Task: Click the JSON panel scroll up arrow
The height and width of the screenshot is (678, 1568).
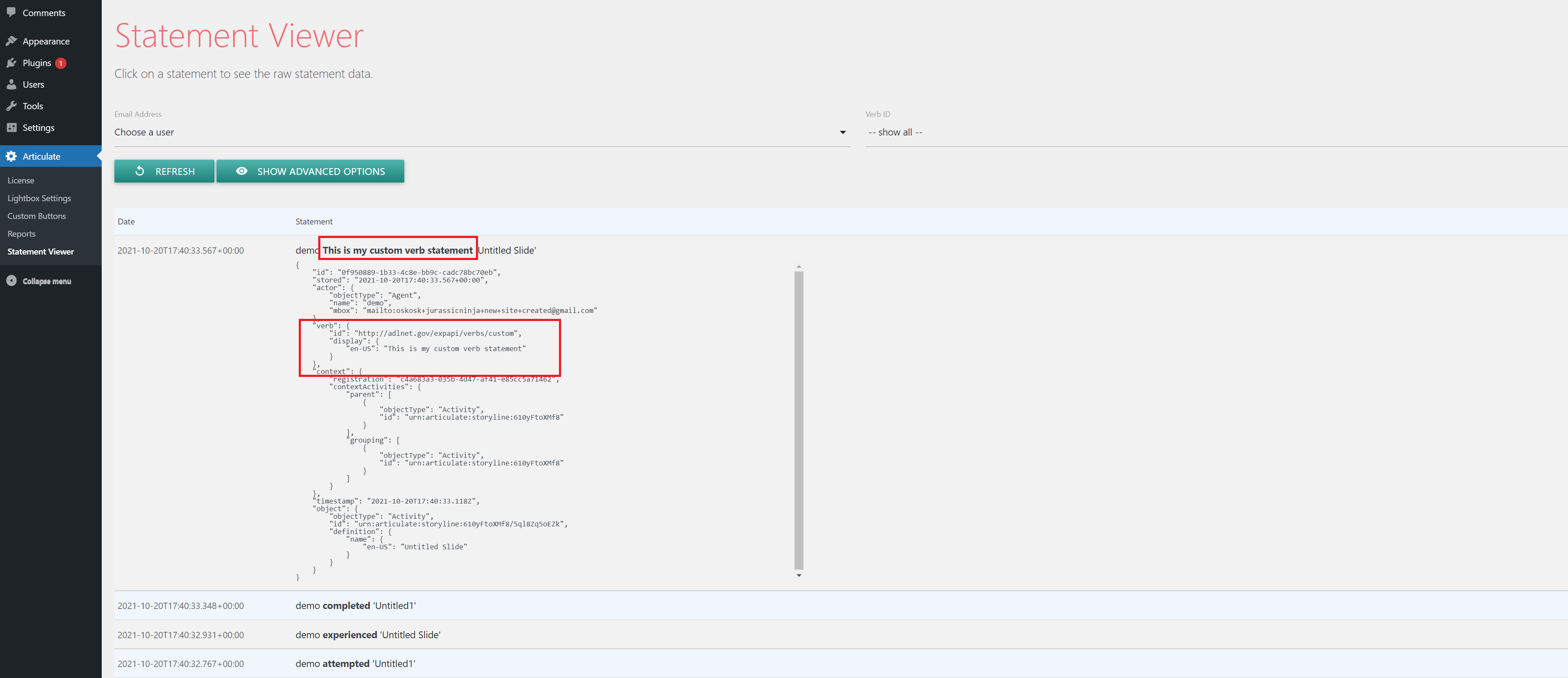Action: point(798,266)
